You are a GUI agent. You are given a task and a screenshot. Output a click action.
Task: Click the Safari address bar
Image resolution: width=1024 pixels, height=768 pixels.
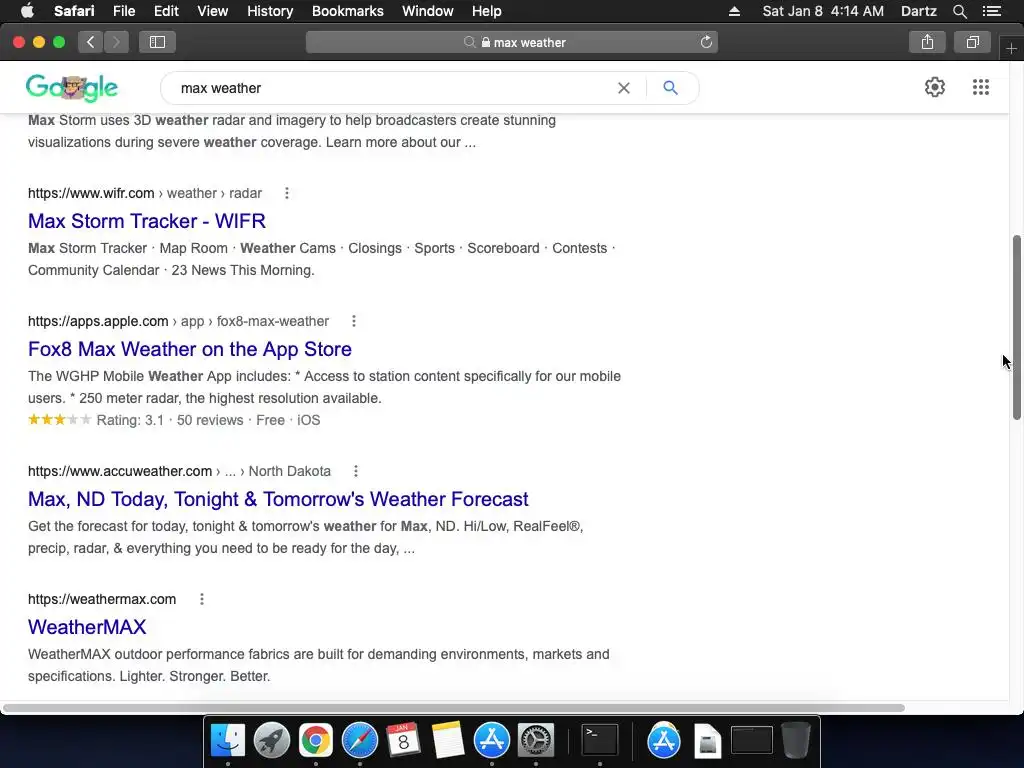(511, 42)
